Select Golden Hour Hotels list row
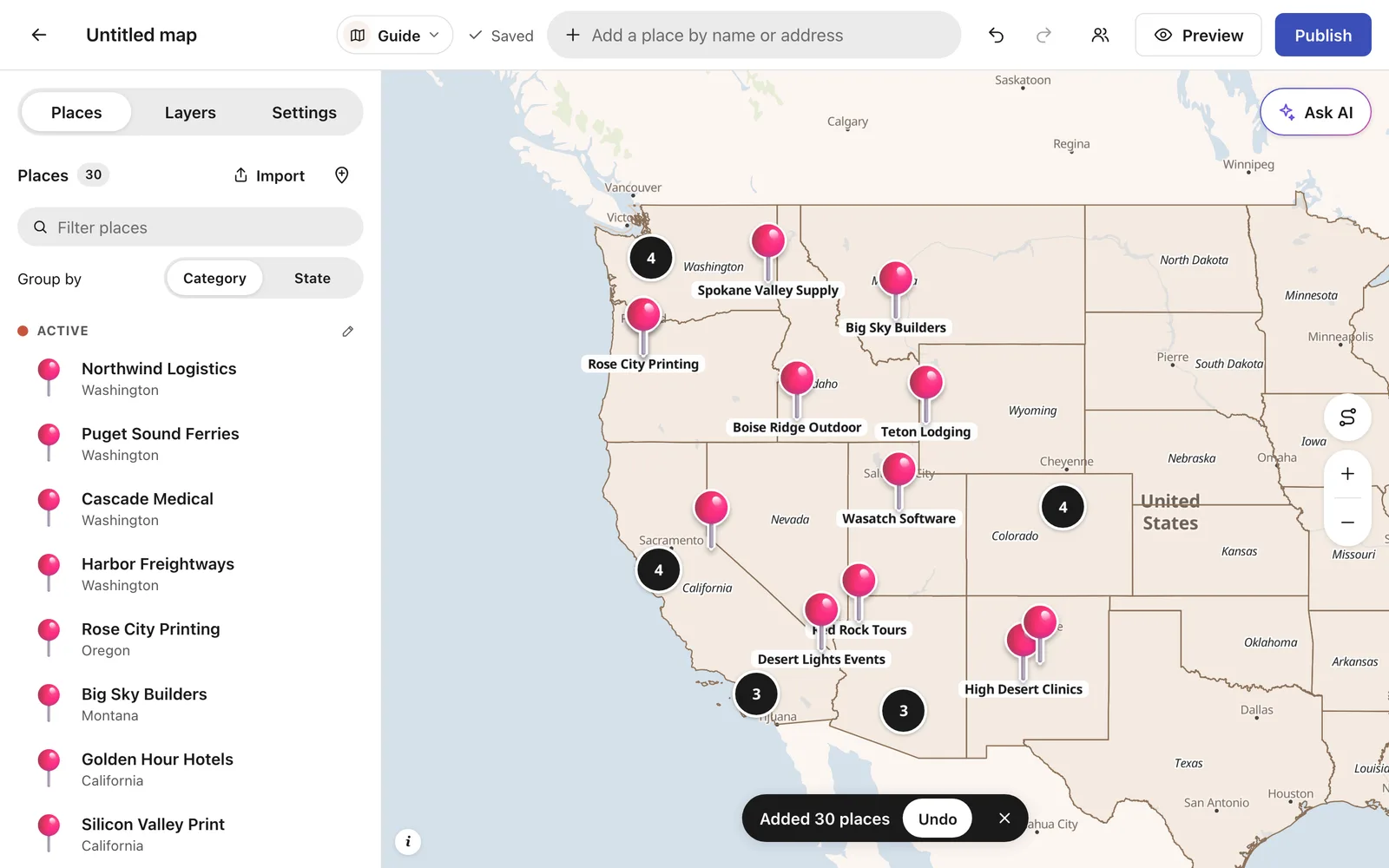Screen dimensions: 1389x868 (x=190, y=769)
